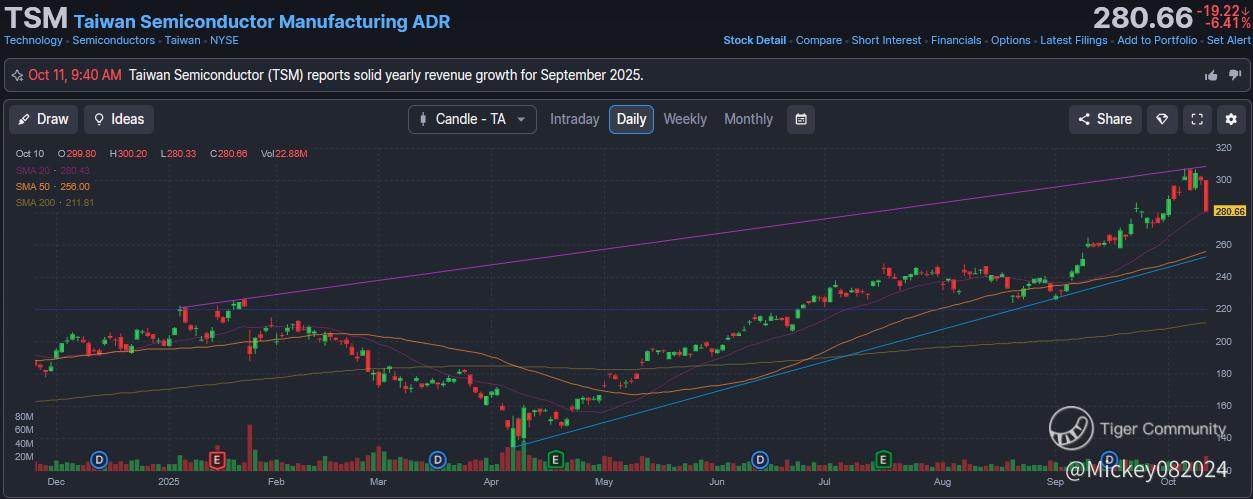Image resolution: width=1253 pixels, height=499 pixels.
Task: Open the Short Interest link
Action: (886, 40)
